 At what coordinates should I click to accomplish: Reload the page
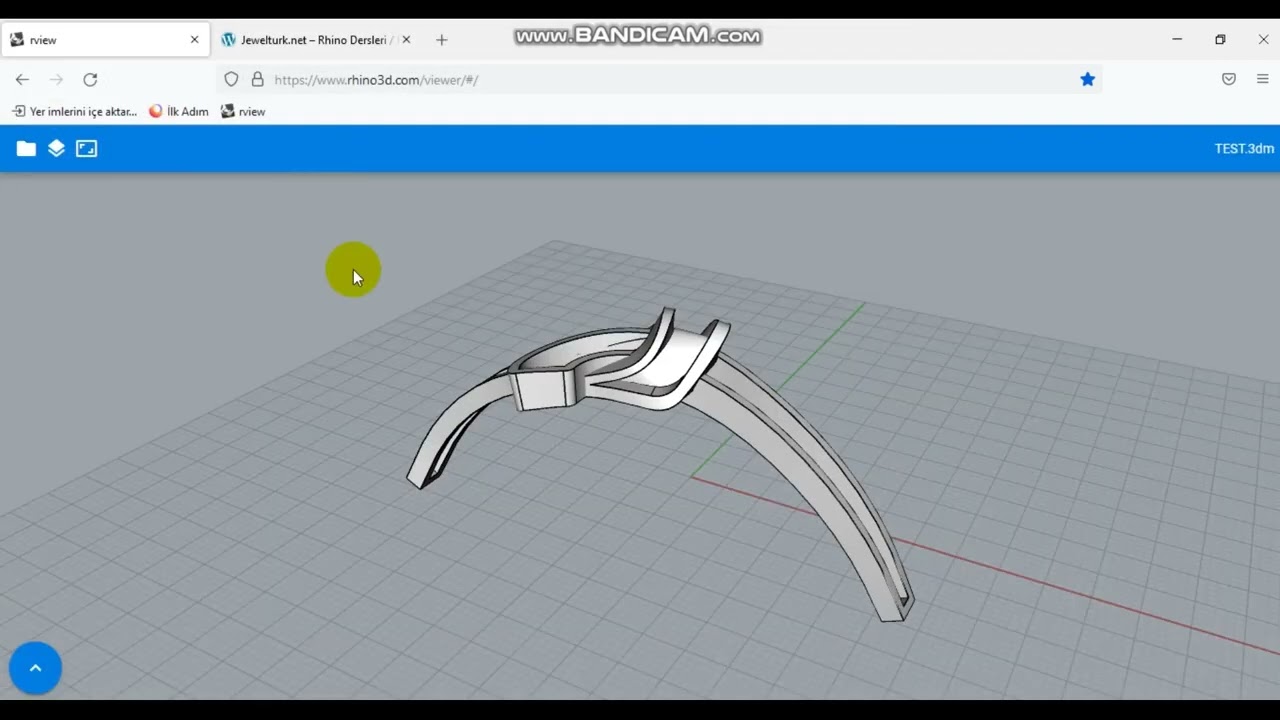90,80
